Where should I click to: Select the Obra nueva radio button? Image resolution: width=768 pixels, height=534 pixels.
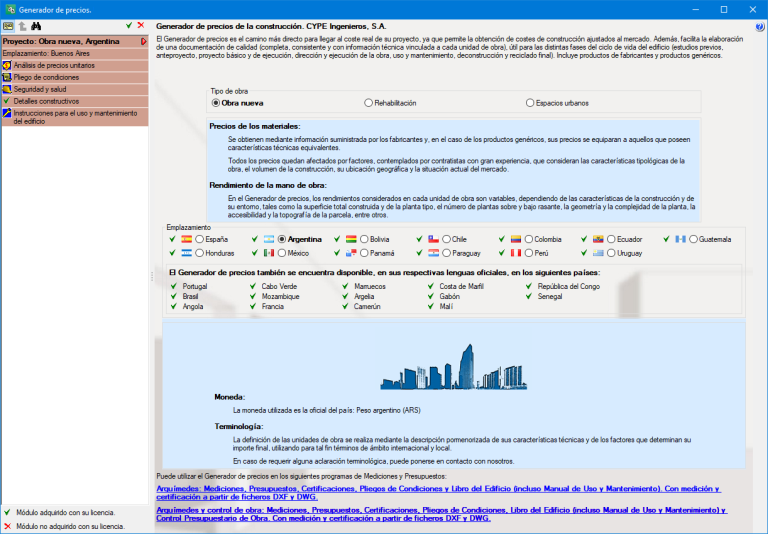[216, 103]
